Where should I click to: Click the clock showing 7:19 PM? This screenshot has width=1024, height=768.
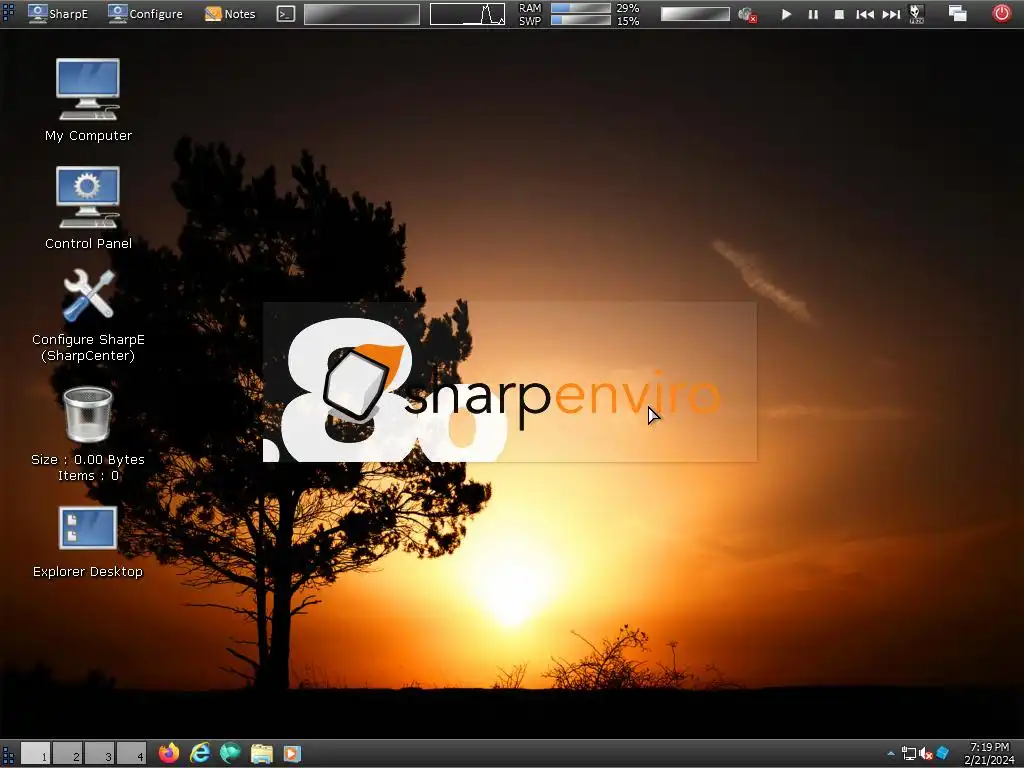click(989, 754)
